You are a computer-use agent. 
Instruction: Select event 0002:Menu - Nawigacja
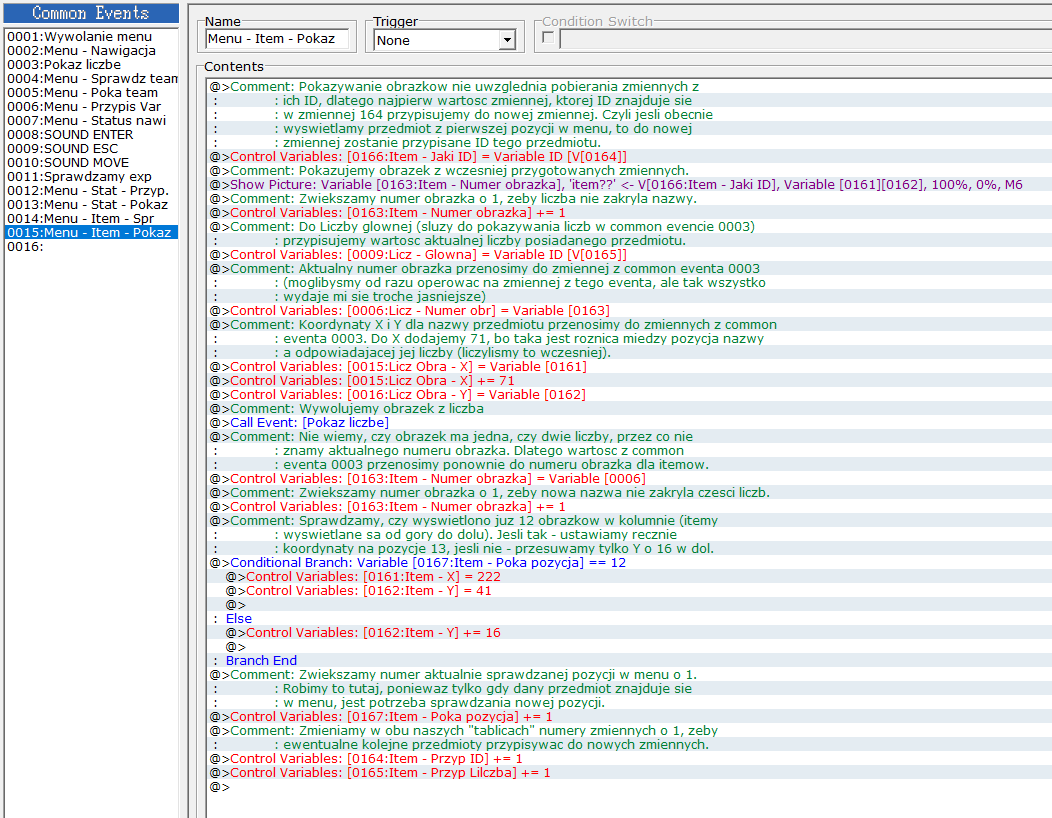pos(91,51)
